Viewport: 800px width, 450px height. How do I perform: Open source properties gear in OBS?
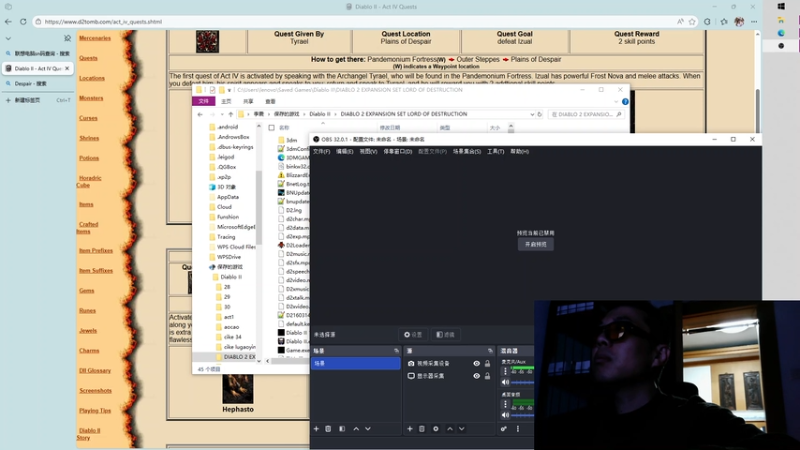pos(436,429)
